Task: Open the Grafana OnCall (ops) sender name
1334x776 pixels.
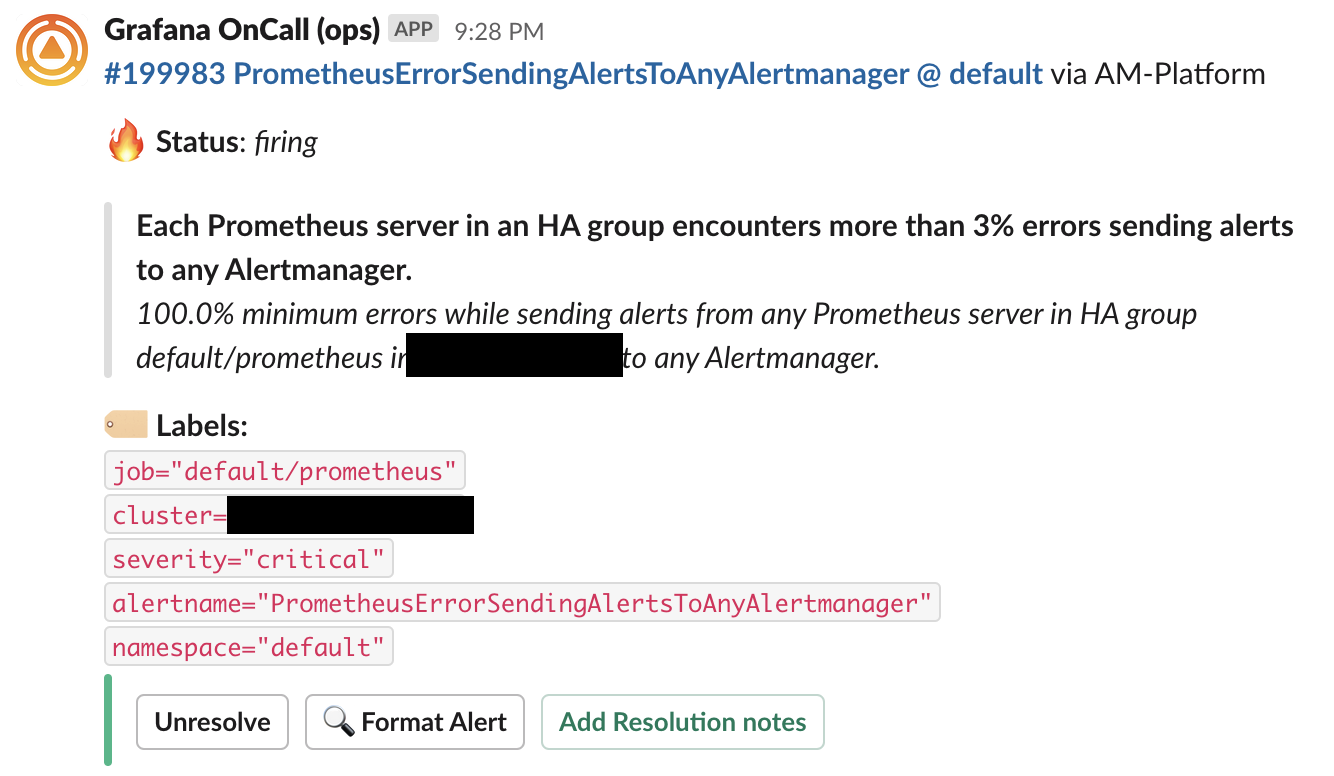Action: coord(242,30)
